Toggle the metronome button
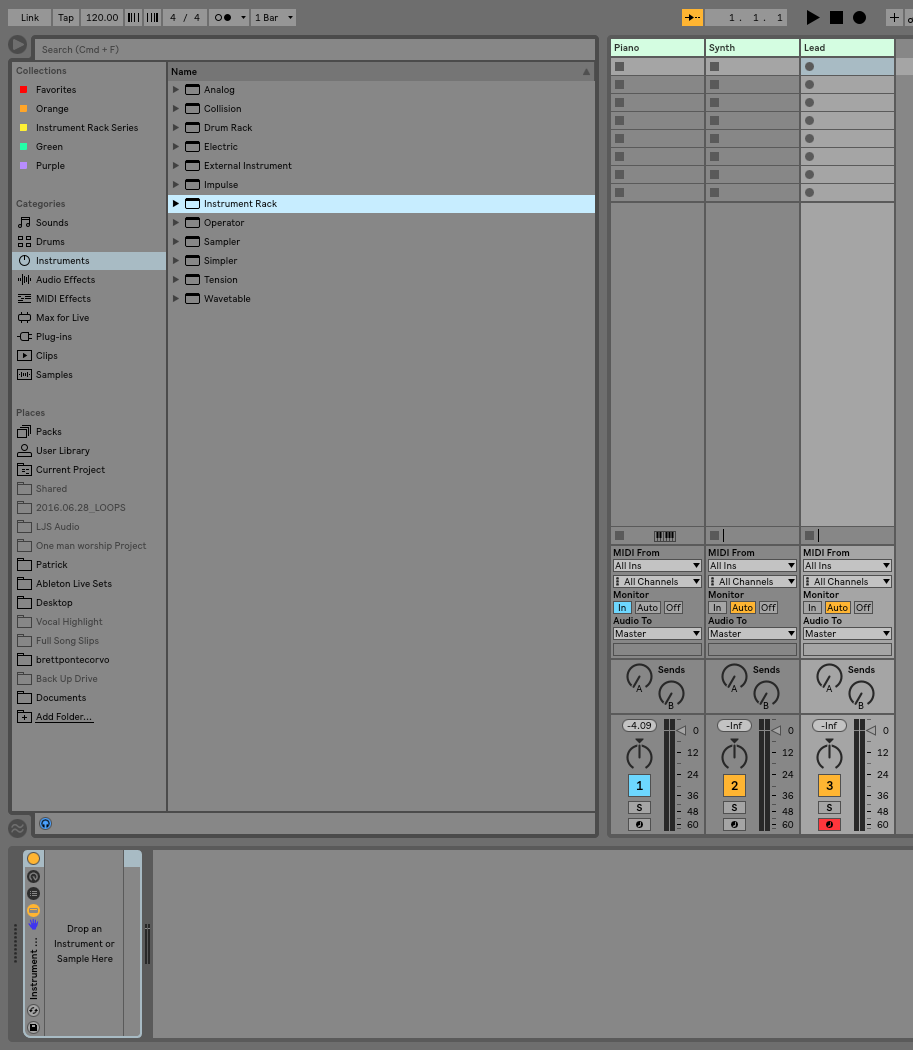913x1050 pixels. pyautogui.click(x=223, y=17)
